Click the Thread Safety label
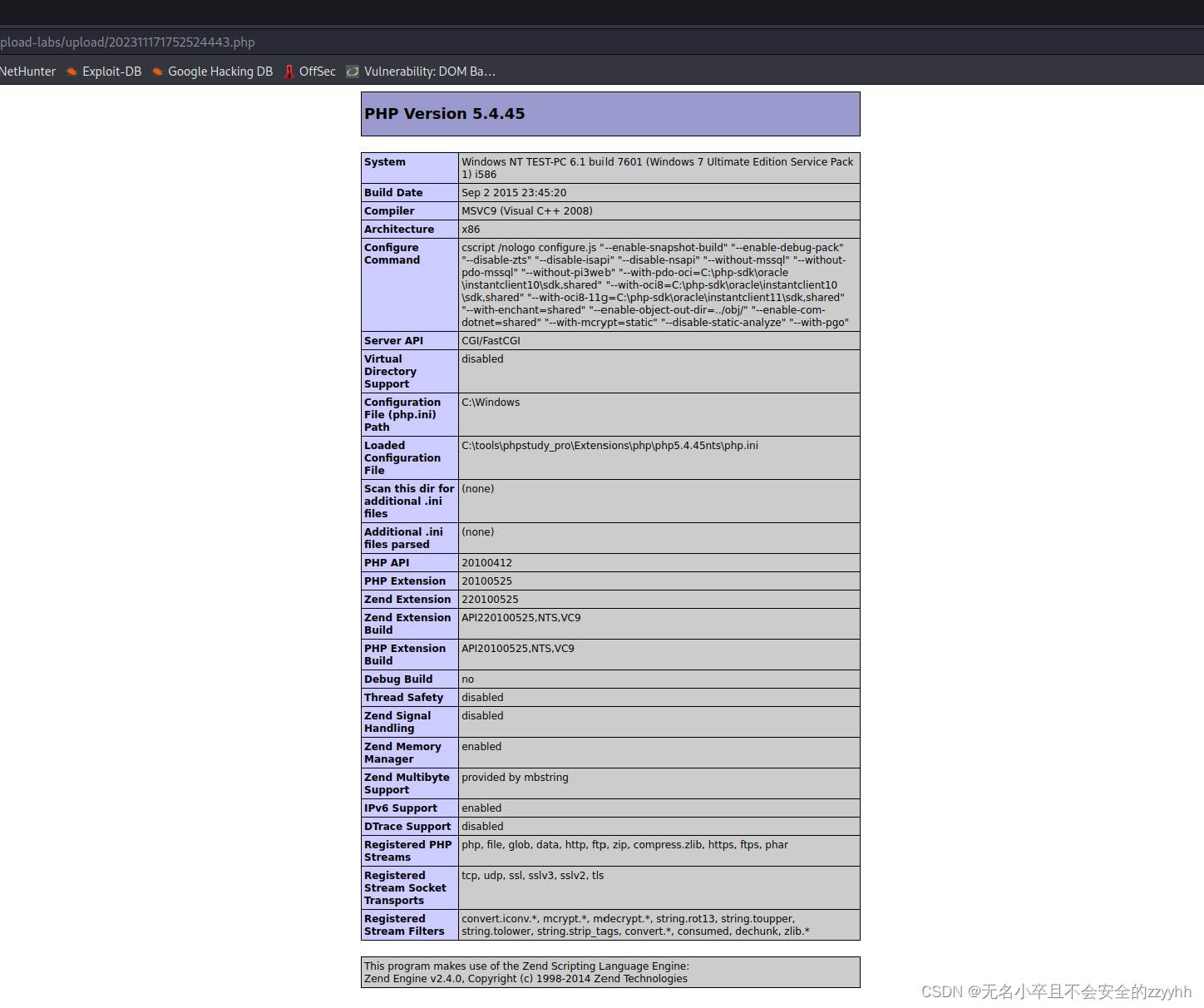The image size is (1204, 1008). click(404, 698)
